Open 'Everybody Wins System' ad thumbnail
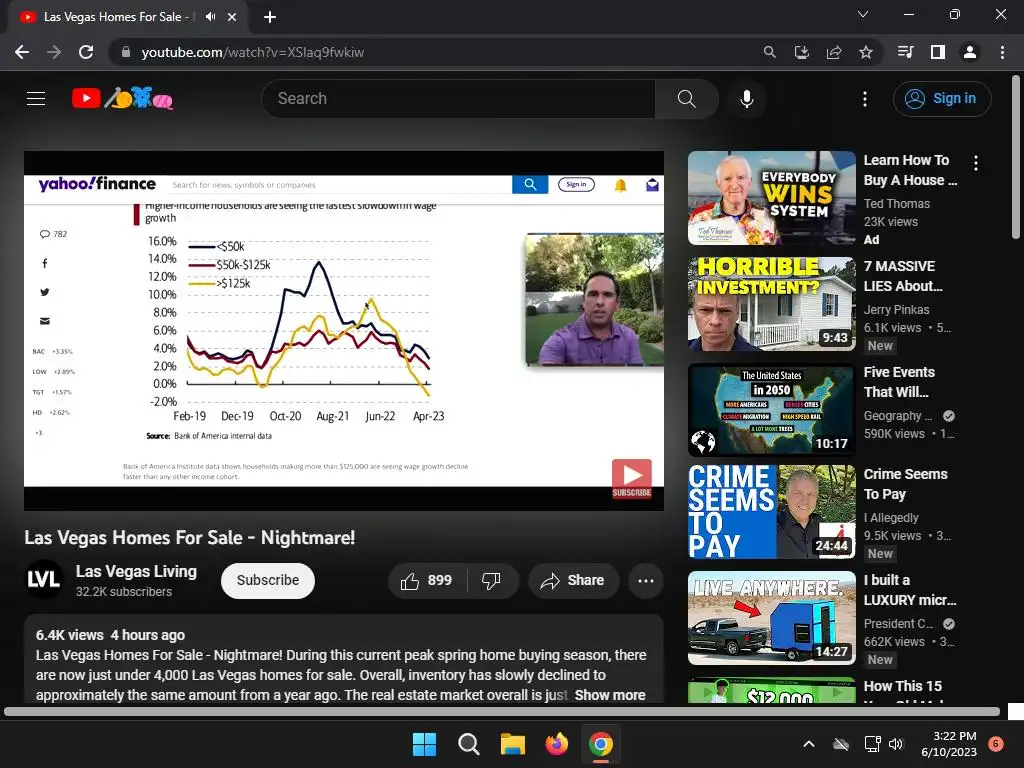The height and width of the screenshot is (768, 1024). [x=771, y=198]
